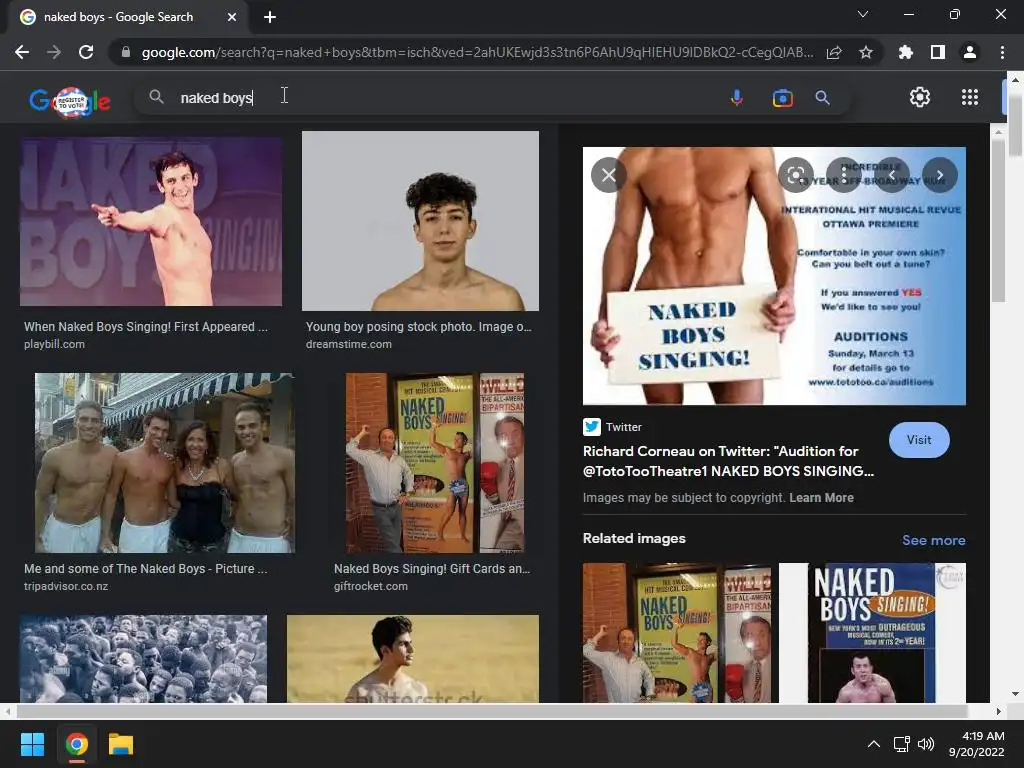The image size is (1024, 768).
Task: Click the Chrome icon in taskbar
Action: [76, 744]
